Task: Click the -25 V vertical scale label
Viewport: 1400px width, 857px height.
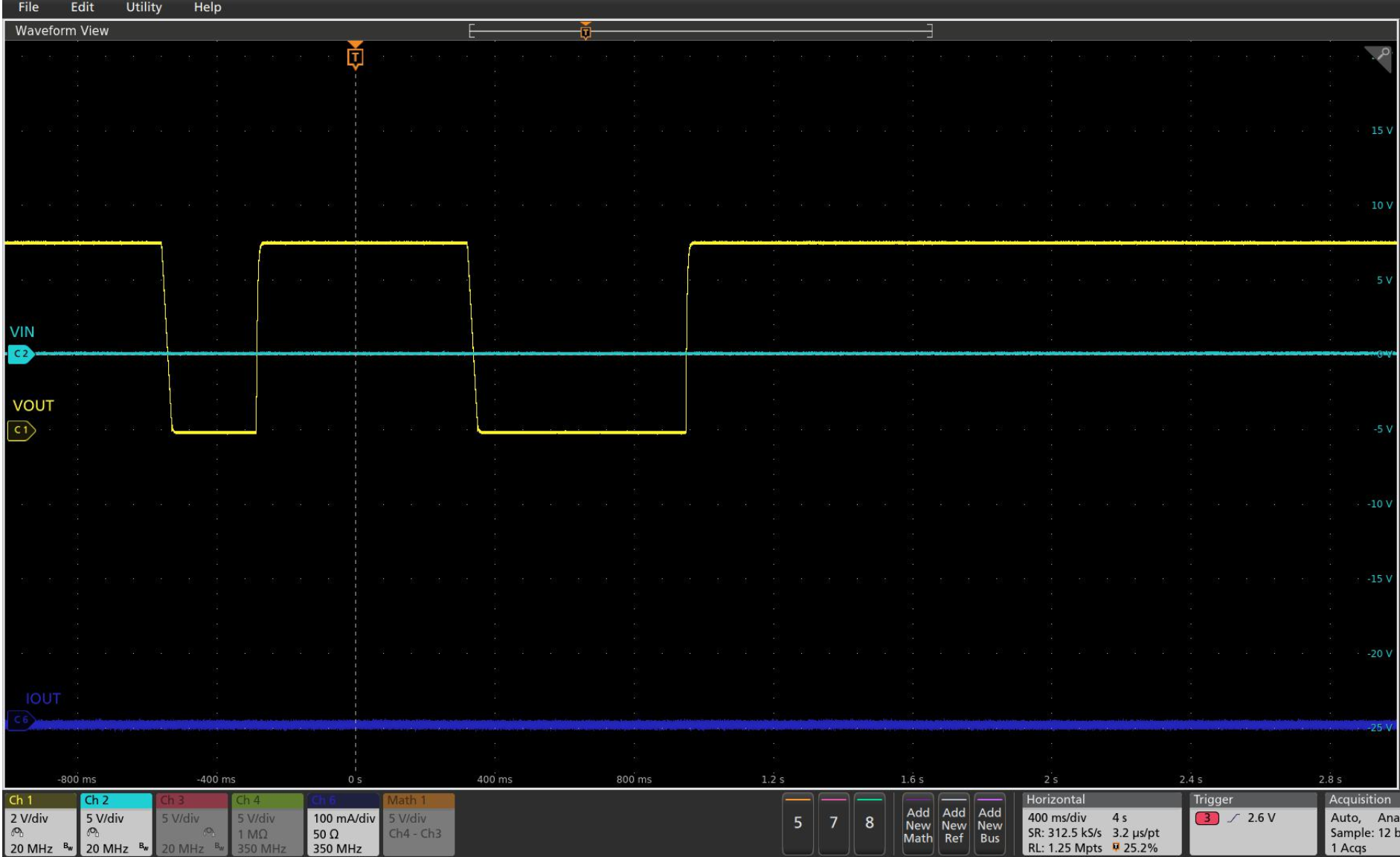Action: pyautogui.click(x=1381, y=728)
